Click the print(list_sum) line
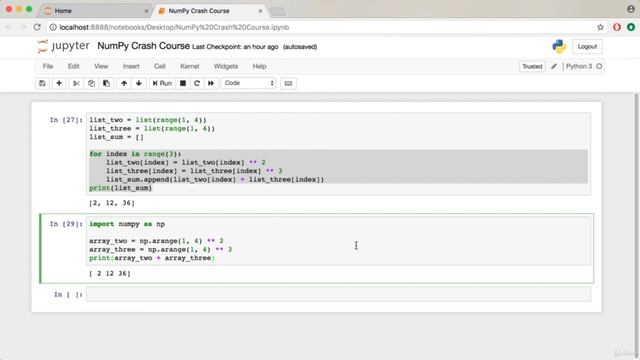 pos(120,188)
